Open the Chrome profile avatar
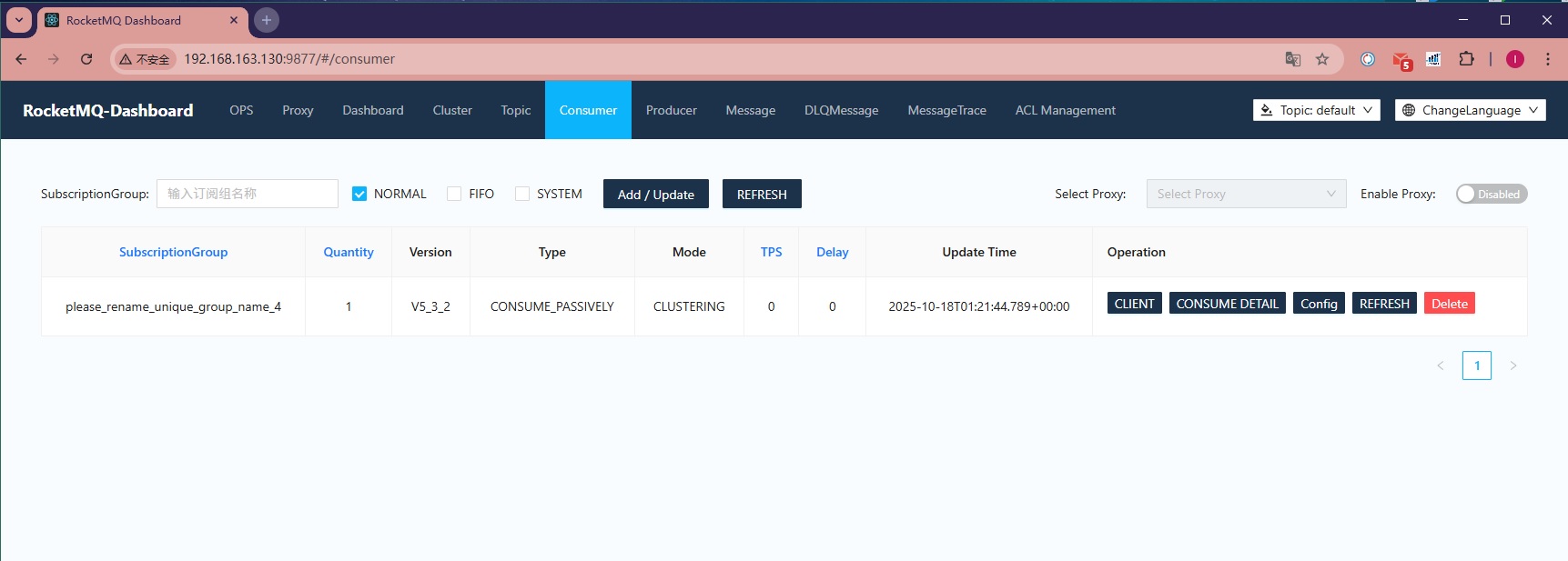1568x561 pixels. (x=1515, y=59)
